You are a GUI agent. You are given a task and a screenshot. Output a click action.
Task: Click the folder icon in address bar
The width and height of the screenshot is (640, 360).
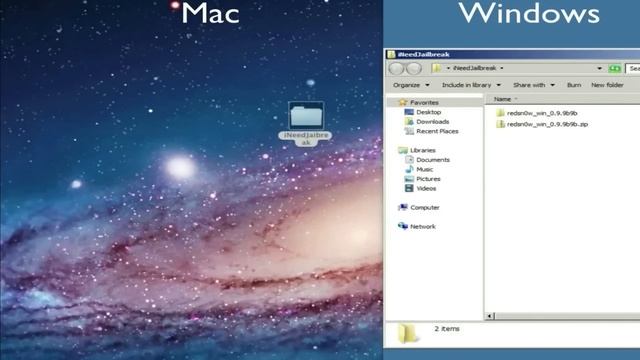point(437,68)
